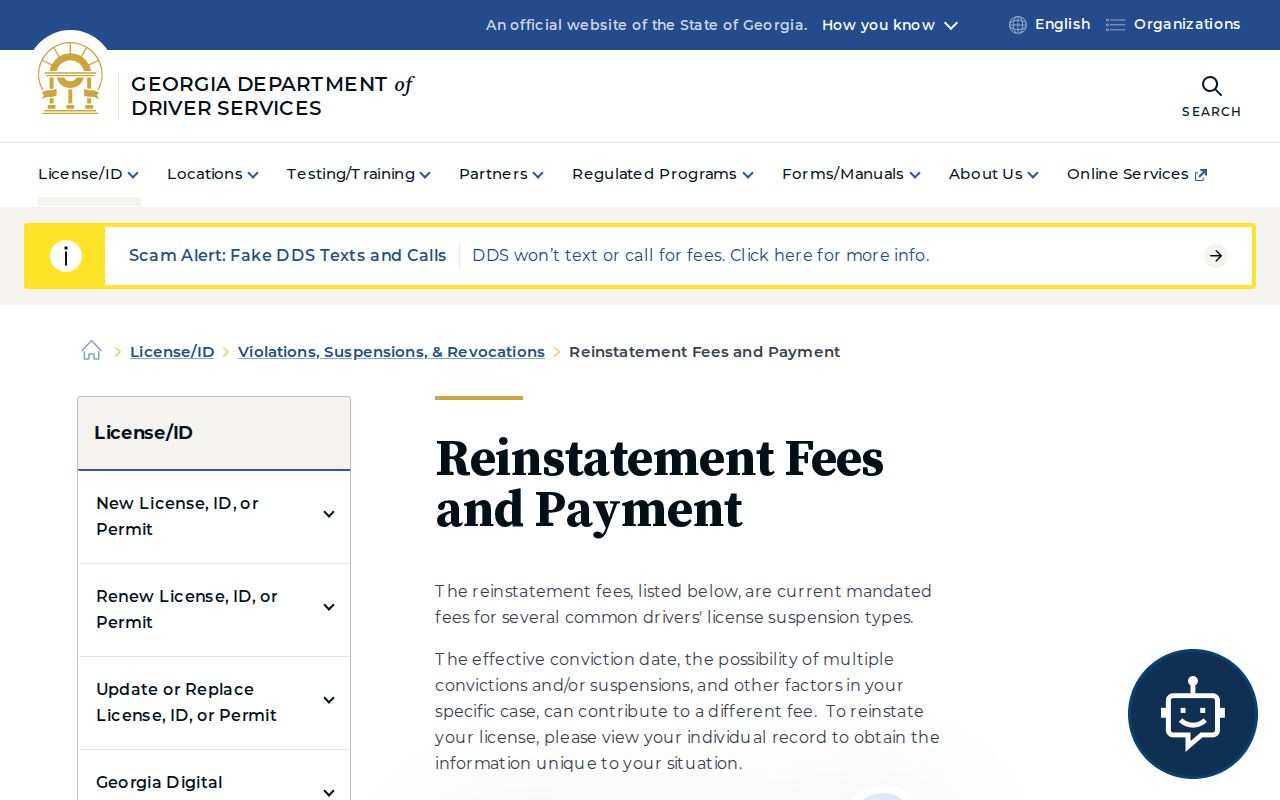Click the Reinstatement Fees and Payment breadcrumb text
This screenshot has height=800, width=1280.
coord(705,352)
